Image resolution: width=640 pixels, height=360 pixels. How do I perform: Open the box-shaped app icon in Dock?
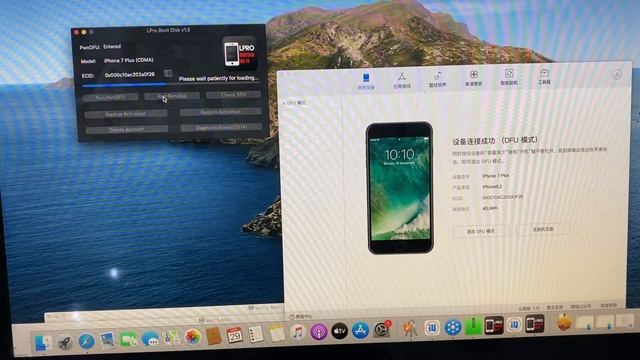pyautogui.click(x=564, y=322)
